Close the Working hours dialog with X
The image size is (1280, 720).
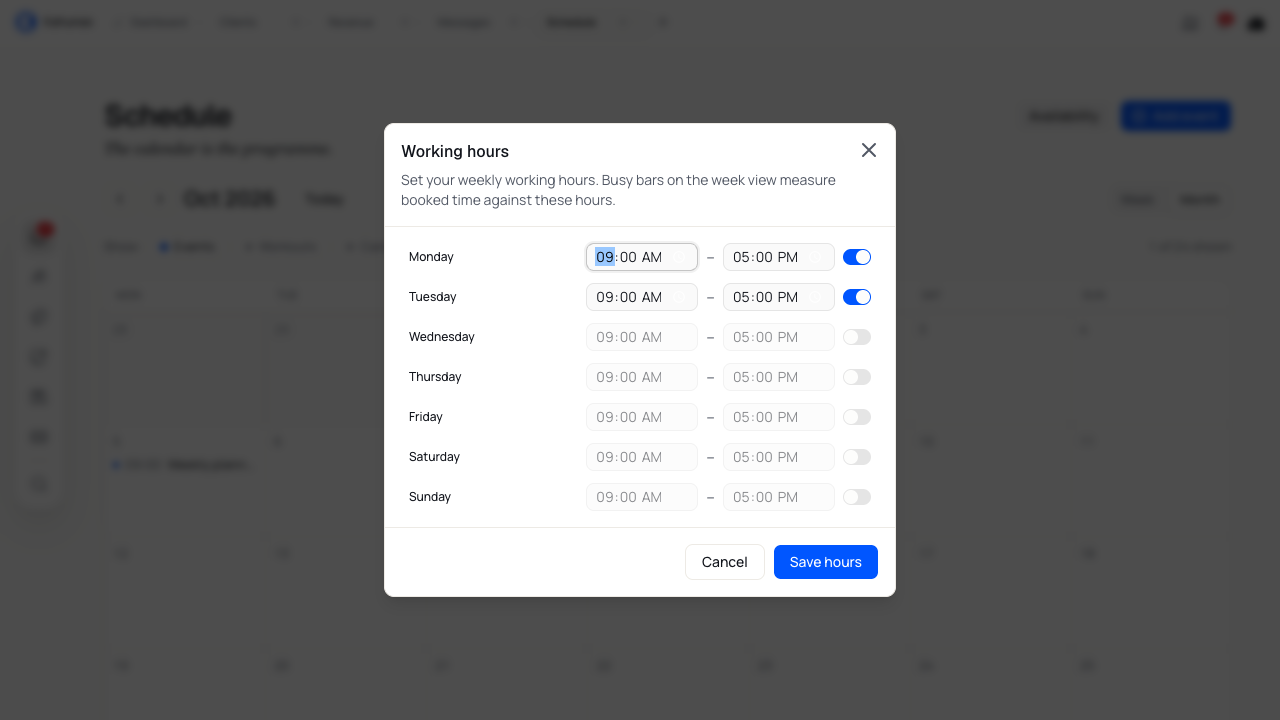(869, 150)
